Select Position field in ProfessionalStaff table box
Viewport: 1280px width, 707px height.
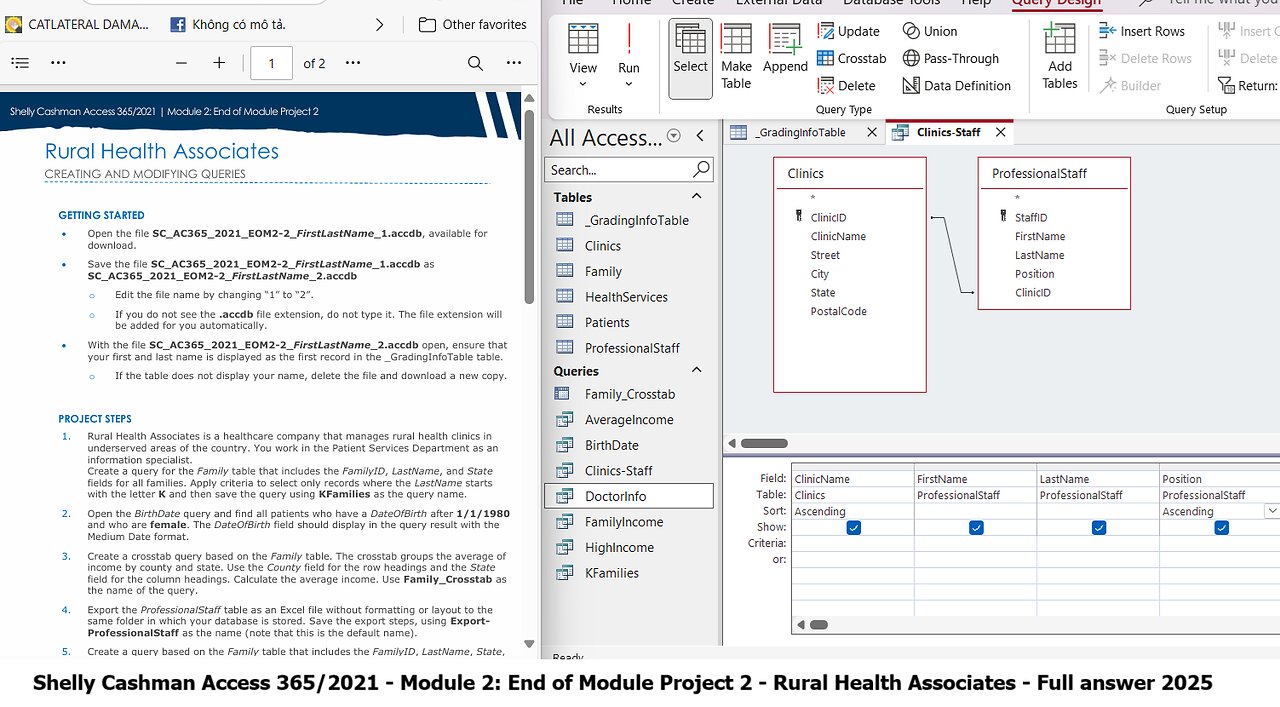1034,274
